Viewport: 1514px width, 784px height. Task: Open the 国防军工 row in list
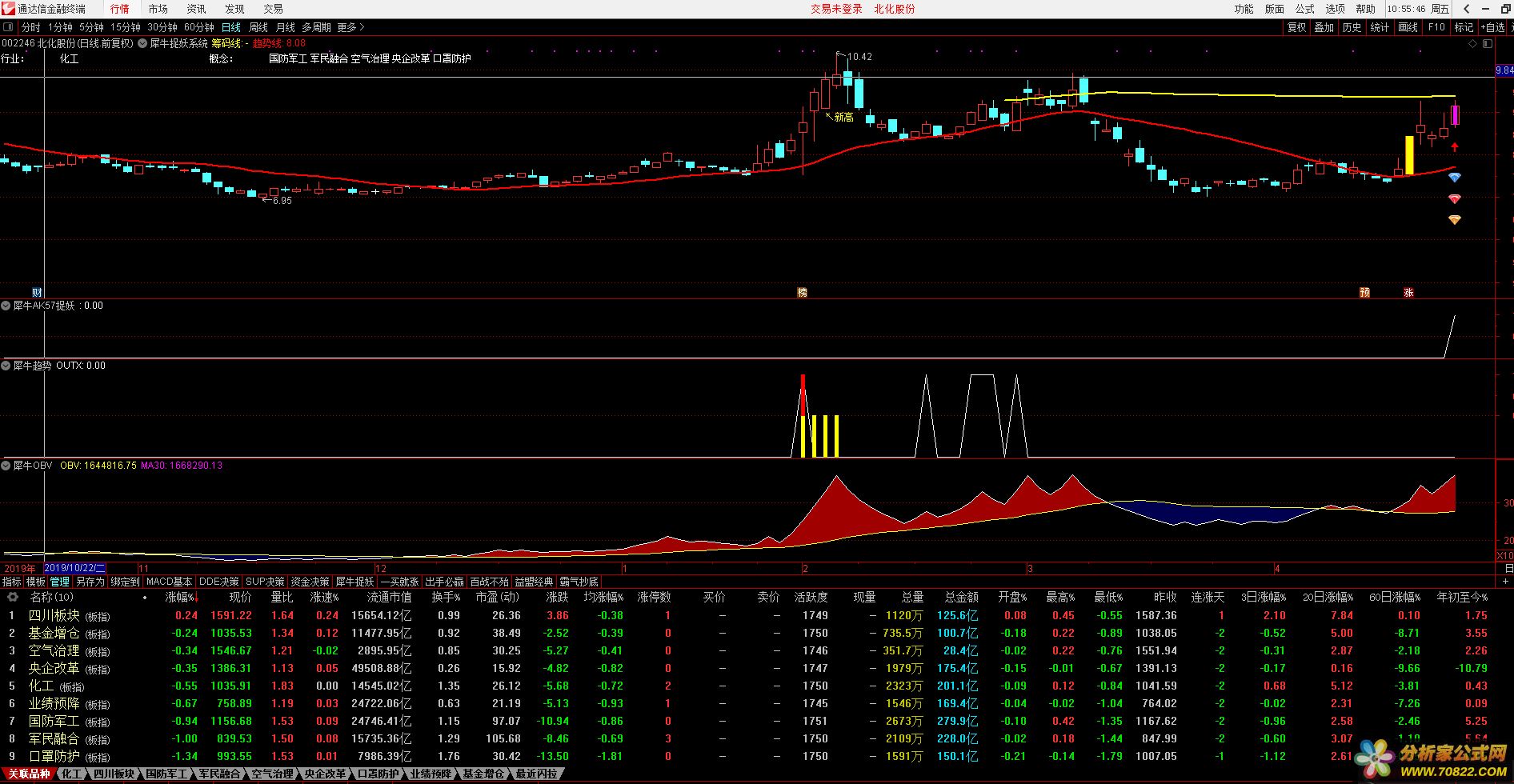point(757,721)
